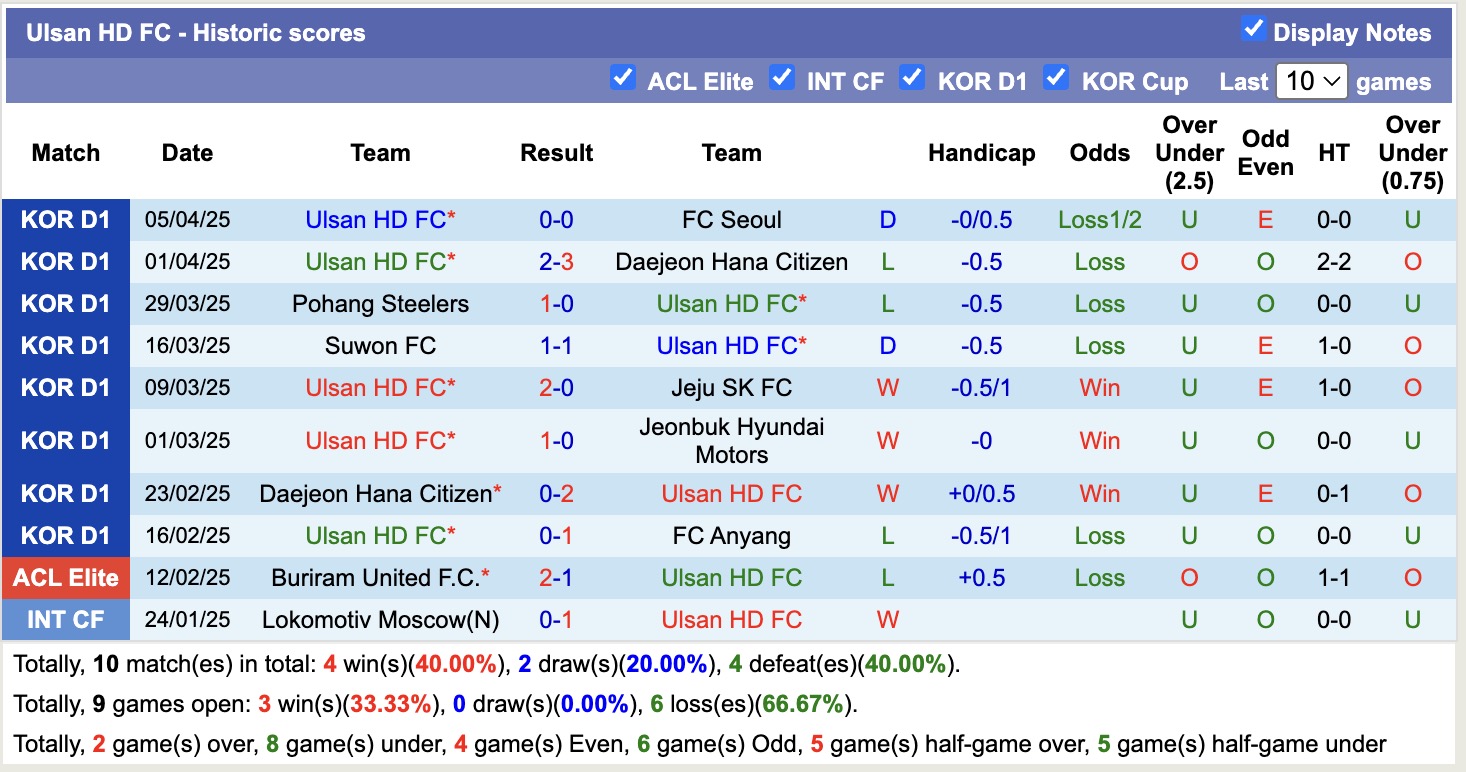The height and width of the screenshot is (772, 1466).
Task: Click the Handicap column header
Action: 981,153
